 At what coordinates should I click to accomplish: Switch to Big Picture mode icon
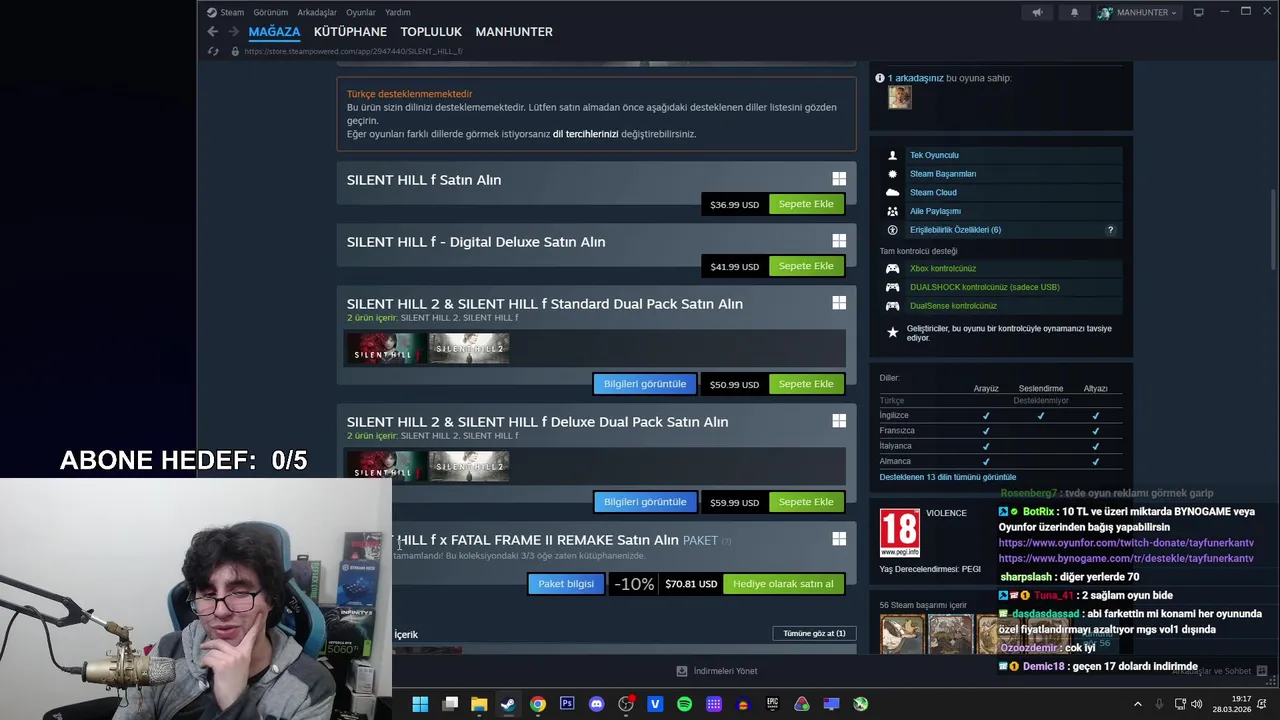coord(1198,12)
